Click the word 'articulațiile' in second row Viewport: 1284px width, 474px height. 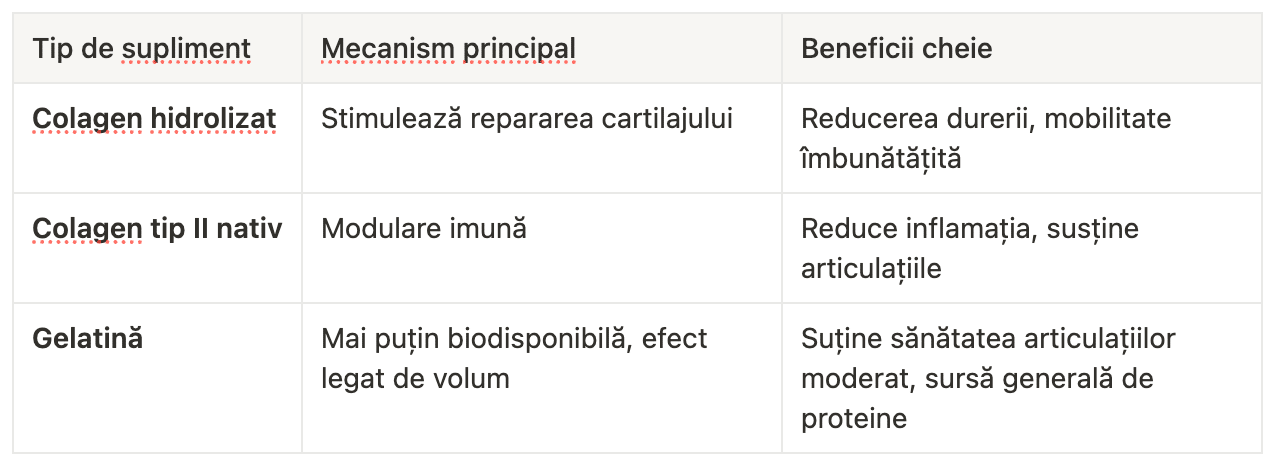pyautogui.click(x=871, y=269)
